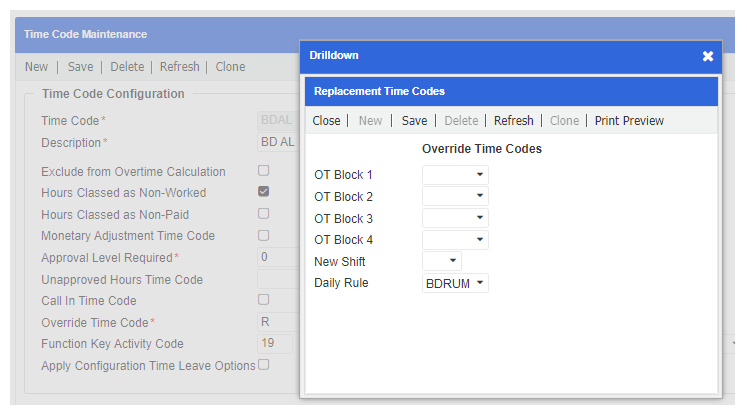This screenshot has height=415, width=747.
Task: Click New in Time Code Maintenance toolbar
Action: (36, 67)
